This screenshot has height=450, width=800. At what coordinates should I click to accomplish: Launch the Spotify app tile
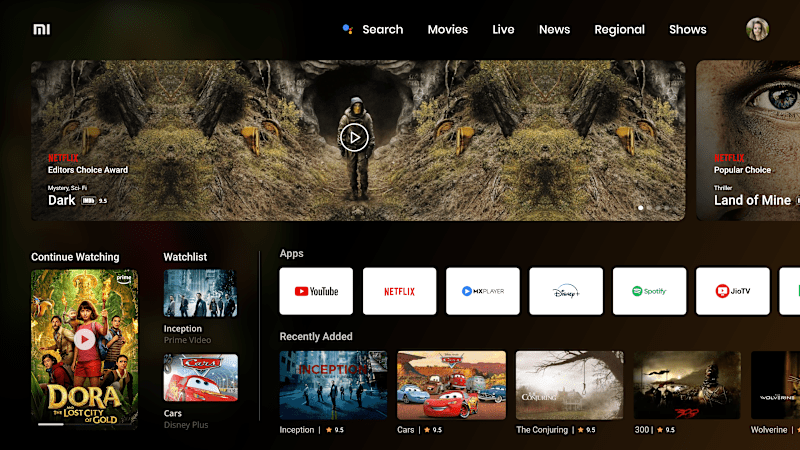[x=649, y=291]
